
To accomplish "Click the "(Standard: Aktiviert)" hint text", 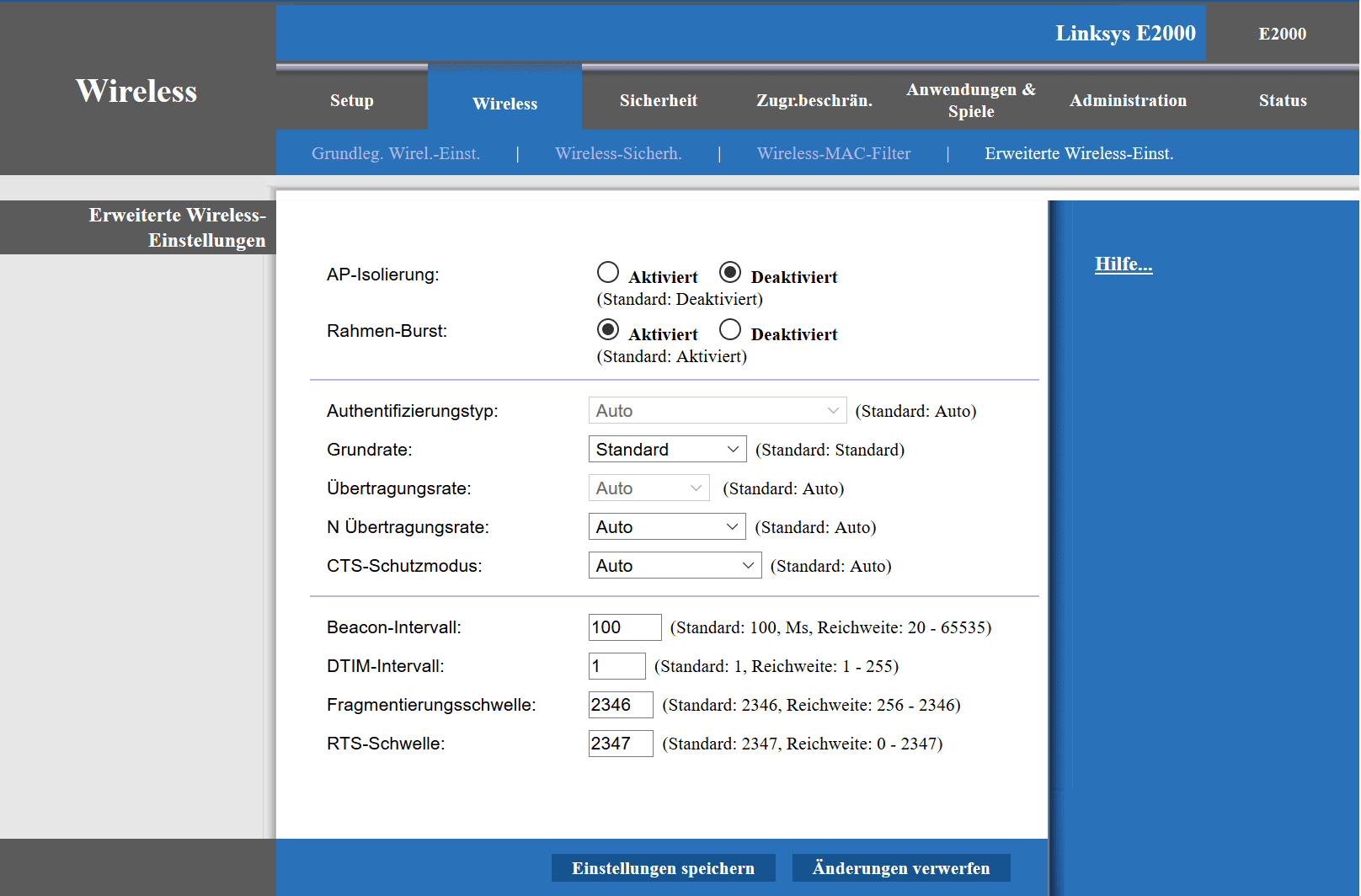I will (x=672, y=356).
